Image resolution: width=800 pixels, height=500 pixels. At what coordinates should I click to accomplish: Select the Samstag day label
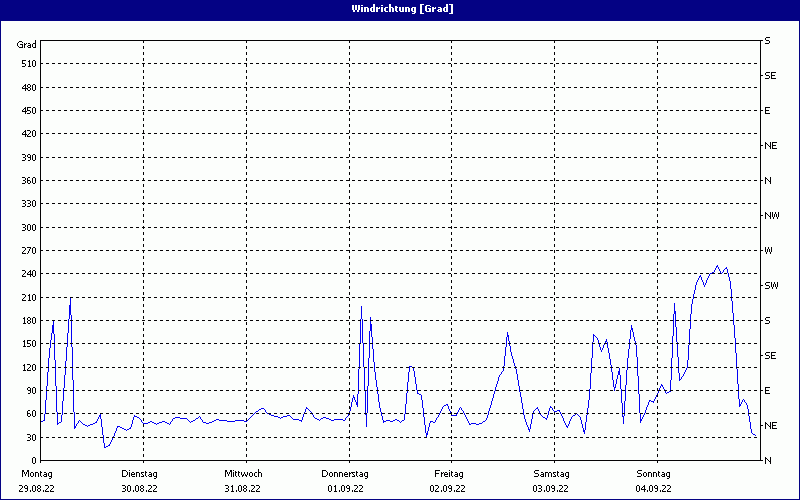551,474
